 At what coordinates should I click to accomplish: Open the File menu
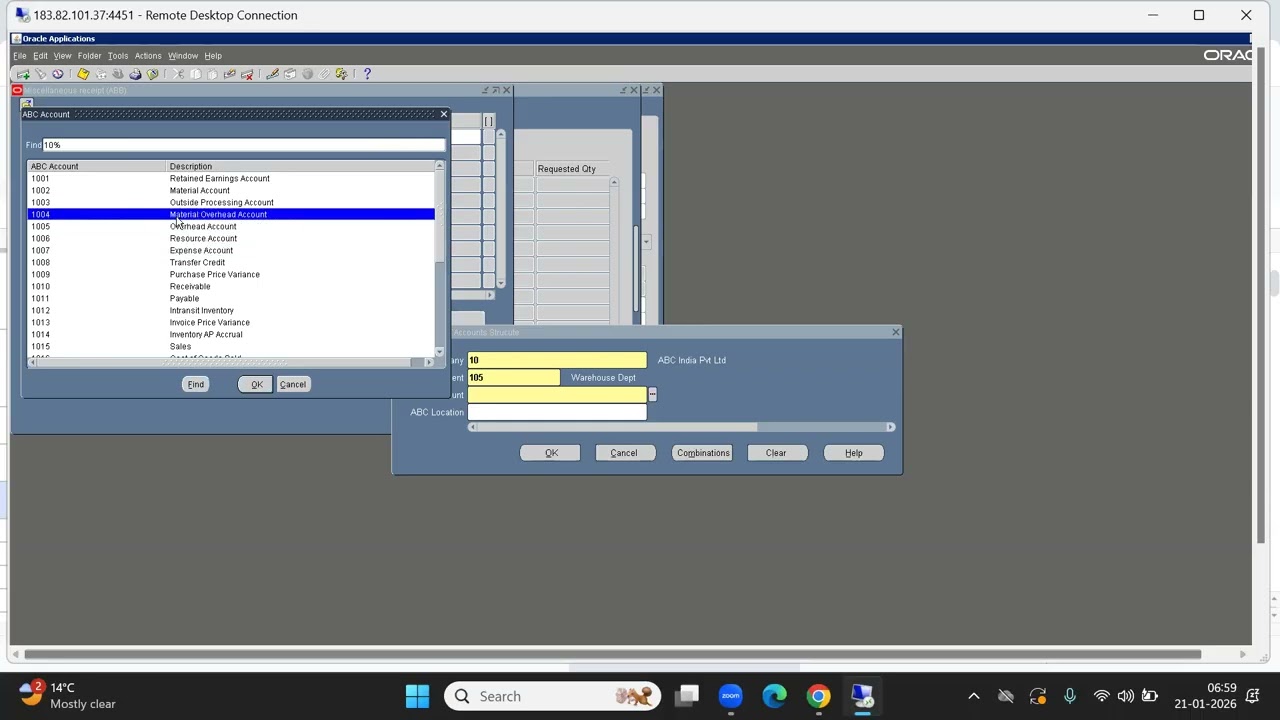click(20, 56)
